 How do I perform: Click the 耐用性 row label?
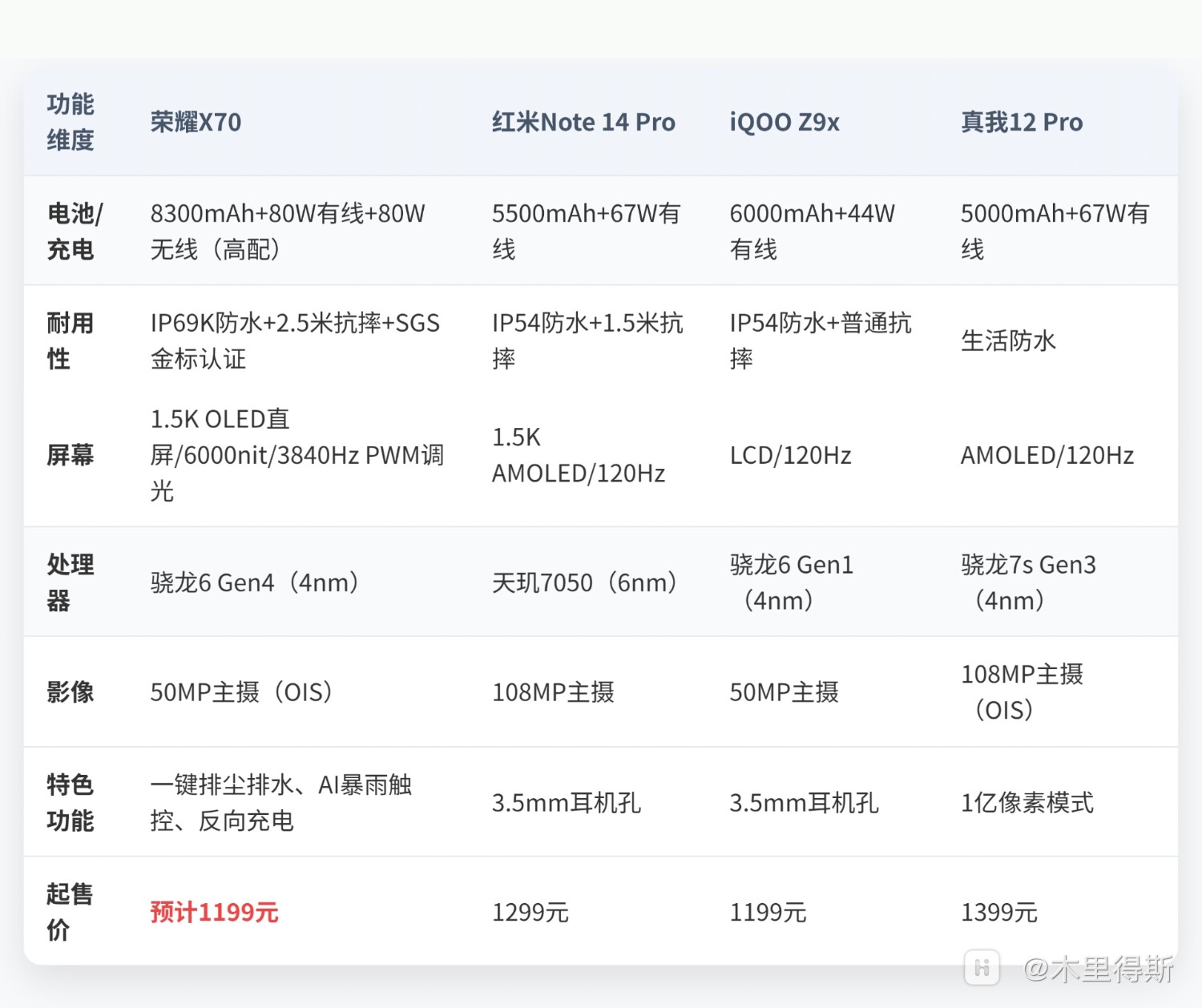[71, 341]
